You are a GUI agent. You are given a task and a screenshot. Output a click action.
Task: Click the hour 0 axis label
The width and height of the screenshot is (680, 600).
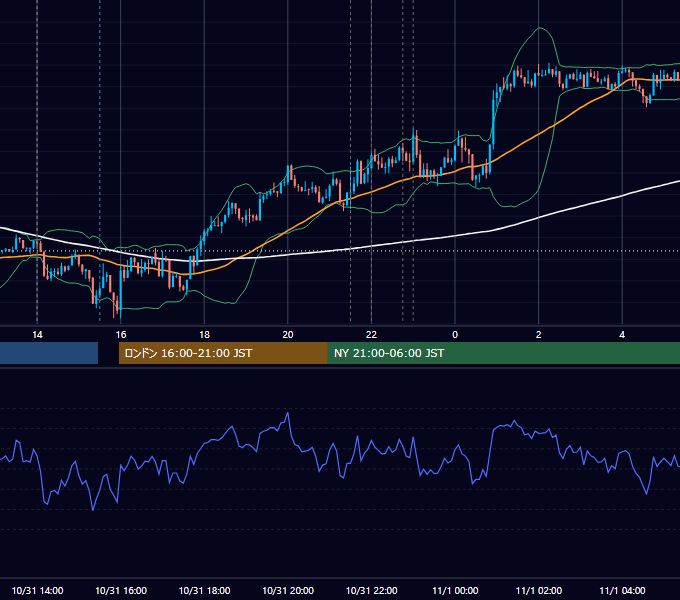coord(455,334)
